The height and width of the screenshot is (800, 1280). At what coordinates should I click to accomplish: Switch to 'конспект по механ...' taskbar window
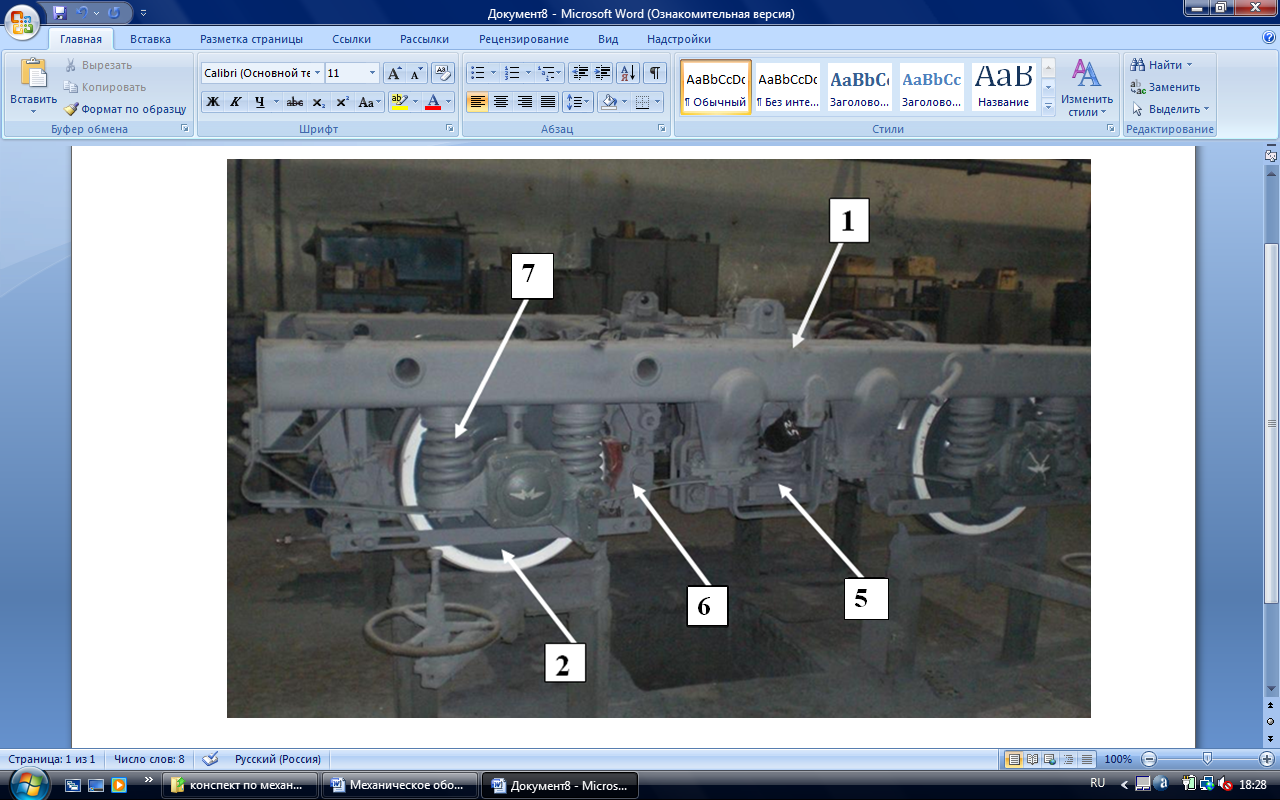point(240,785)
